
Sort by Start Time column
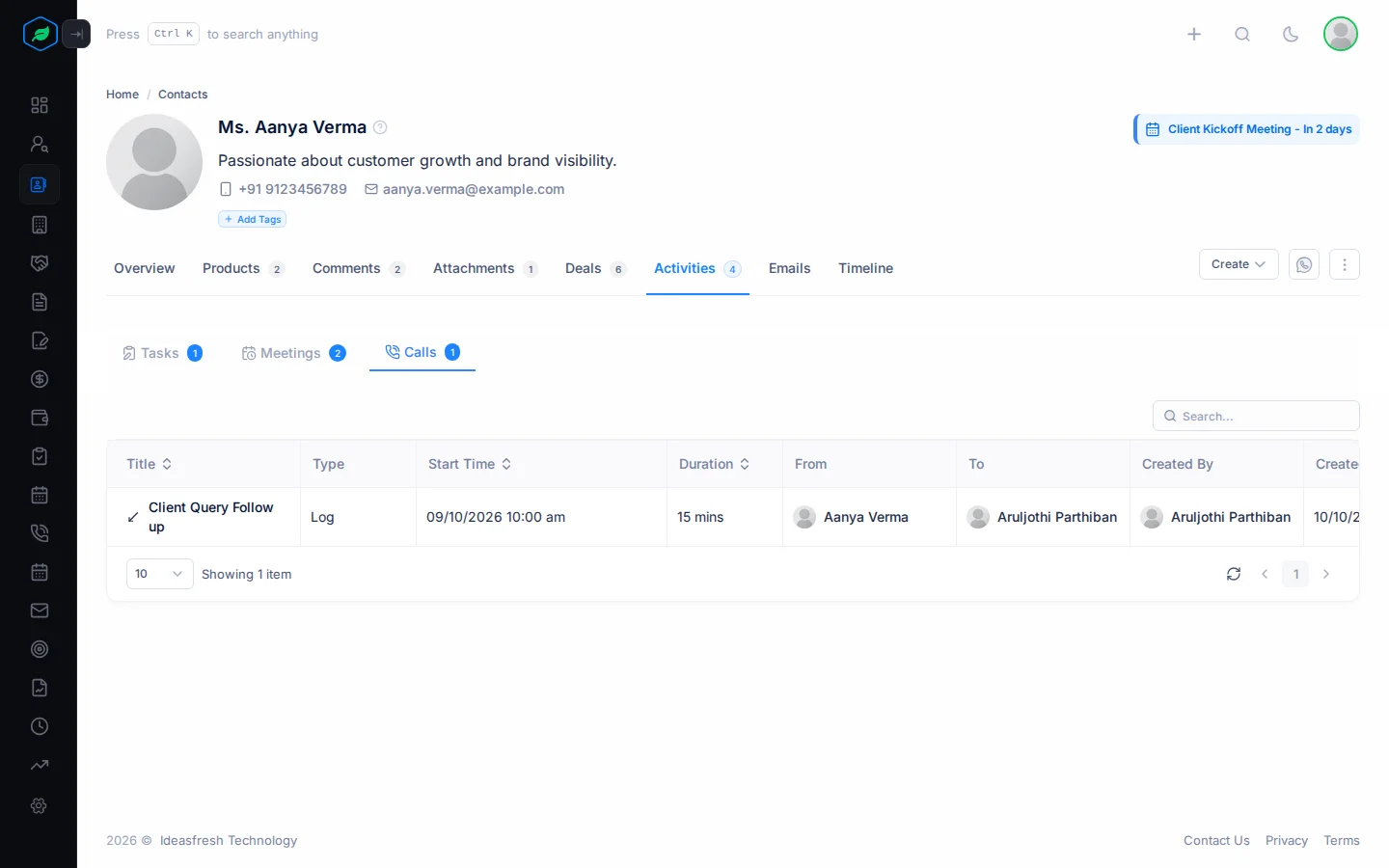click(470, 464)
